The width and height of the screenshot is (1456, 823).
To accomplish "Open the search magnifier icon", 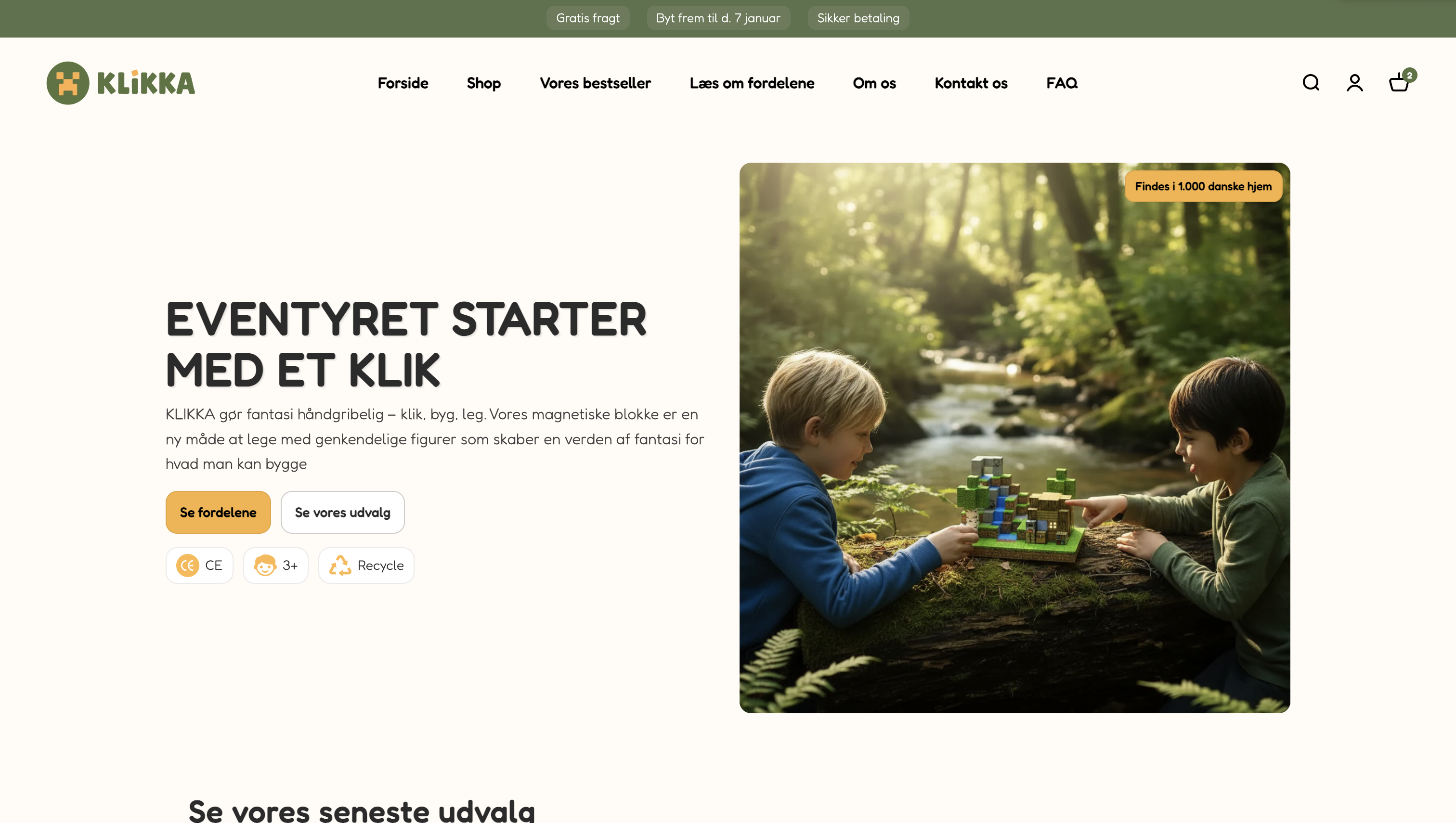I will point(1311,82).
